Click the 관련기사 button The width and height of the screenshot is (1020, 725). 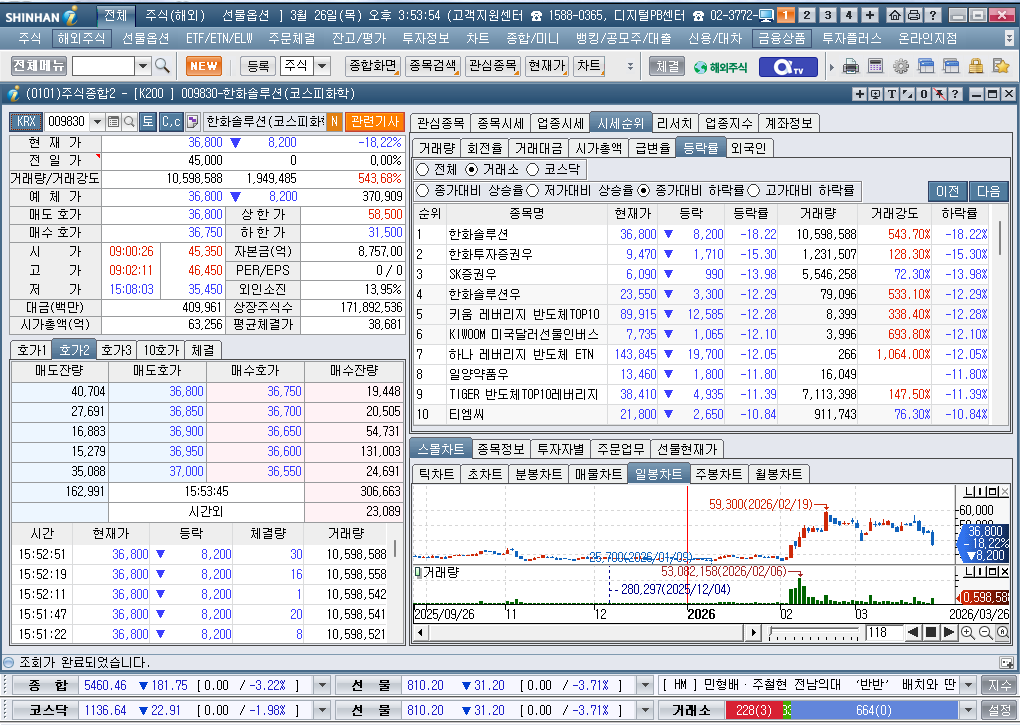click(375, 122)
